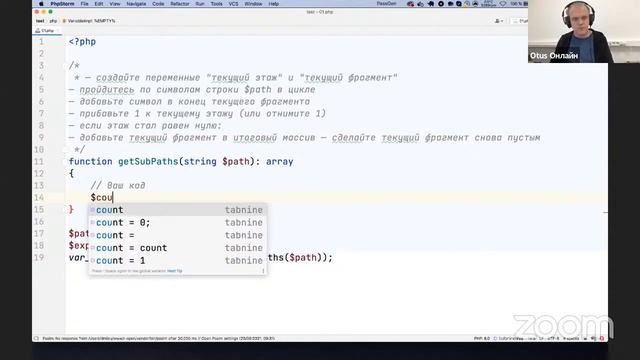The width and height of the screenshot is (640, 360).
Task: Click line number 11 in the gutter
Action: (x=39, y=162)
